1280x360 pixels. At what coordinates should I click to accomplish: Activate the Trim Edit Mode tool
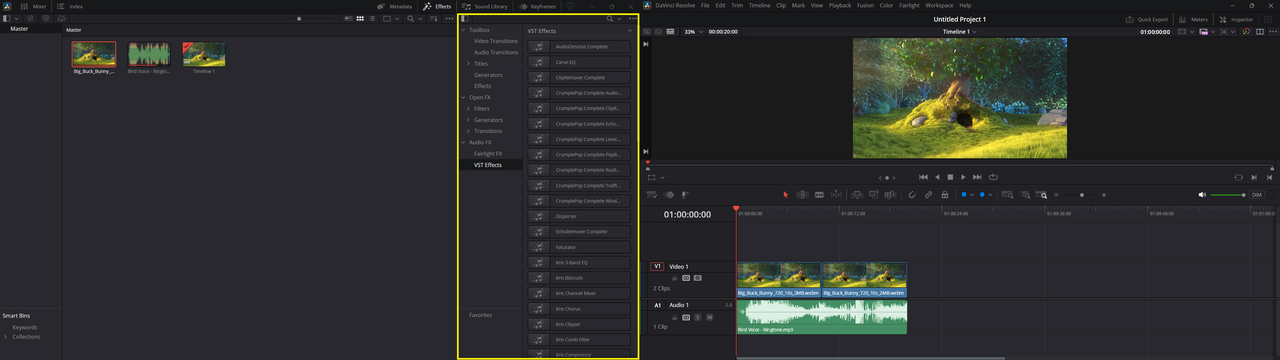(802, 194)
